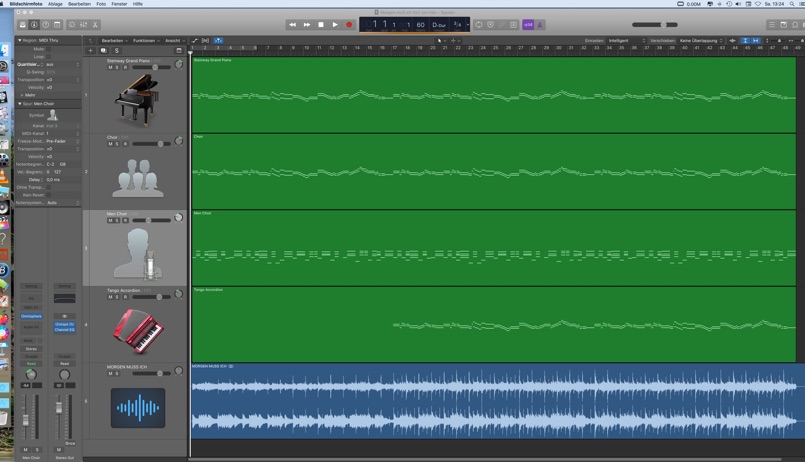805x462 pixels.
Task: Click the Stop transport button
Action: pyautogui.click(x=321, y=25)
